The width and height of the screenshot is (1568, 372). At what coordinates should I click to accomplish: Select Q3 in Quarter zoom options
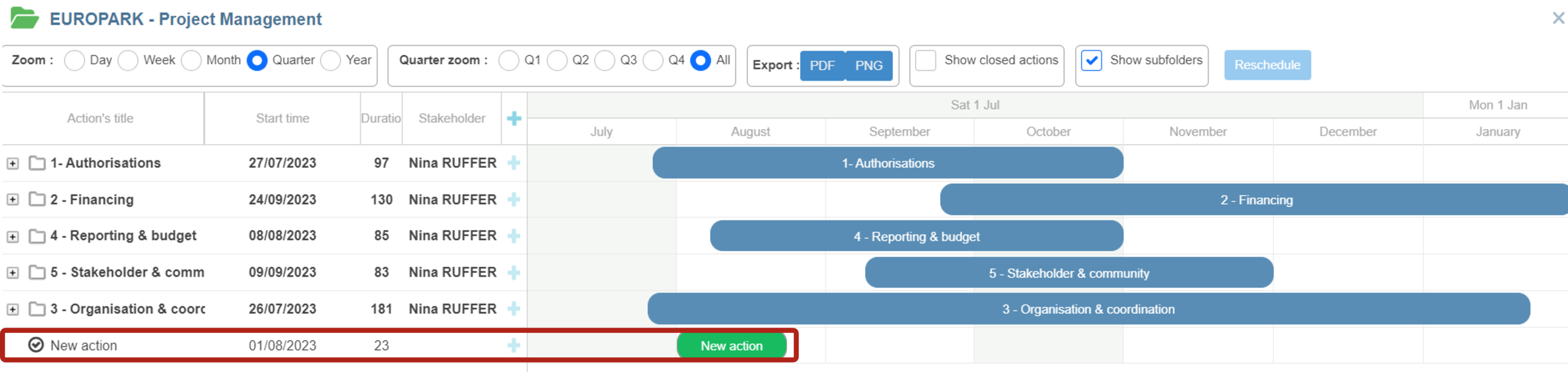(604, 61)
